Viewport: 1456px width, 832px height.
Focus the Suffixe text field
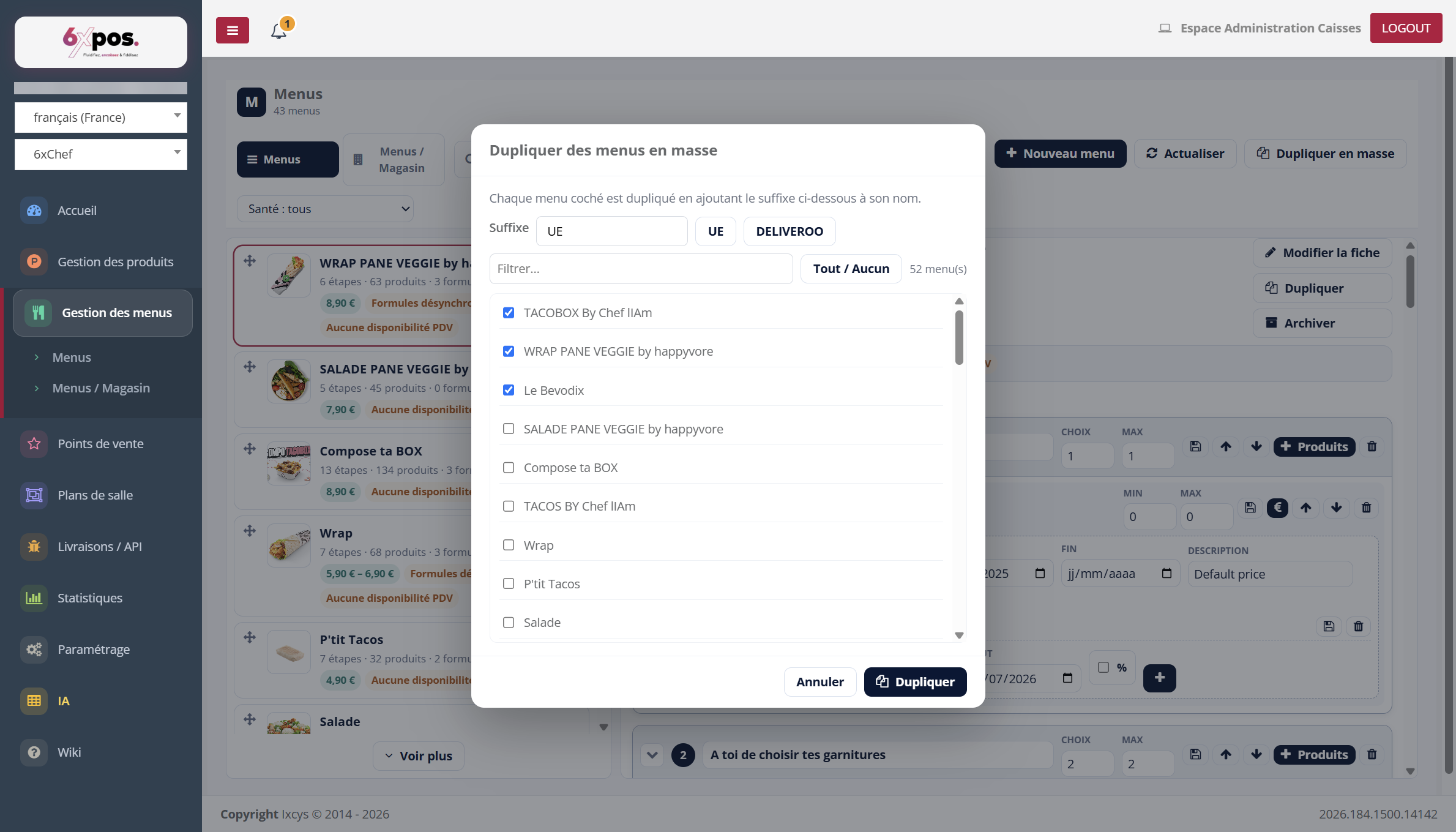click(611, 231)
